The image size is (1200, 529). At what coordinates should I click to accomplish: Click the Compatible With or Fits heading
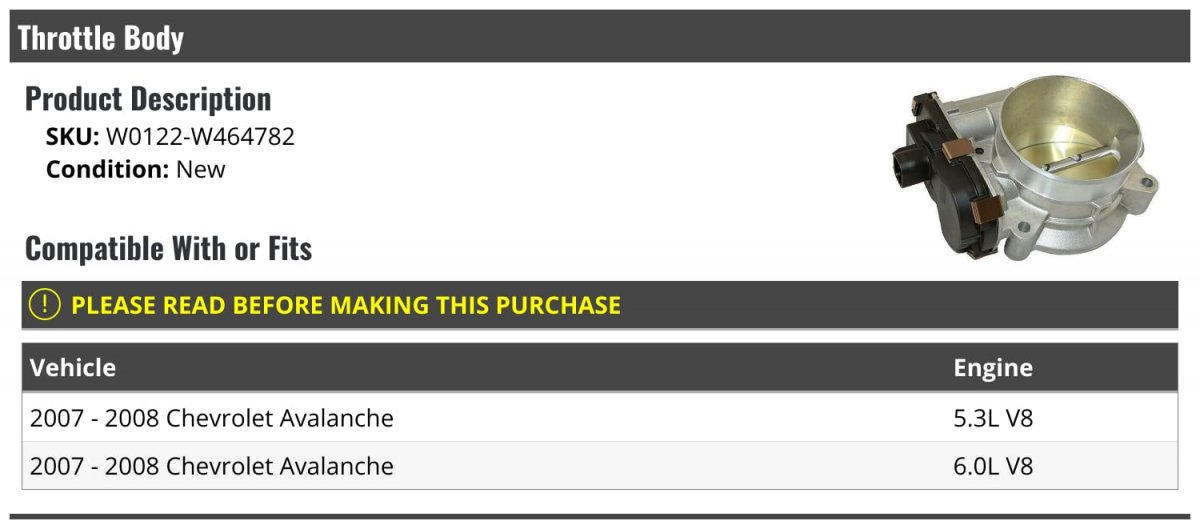point(168,248)
